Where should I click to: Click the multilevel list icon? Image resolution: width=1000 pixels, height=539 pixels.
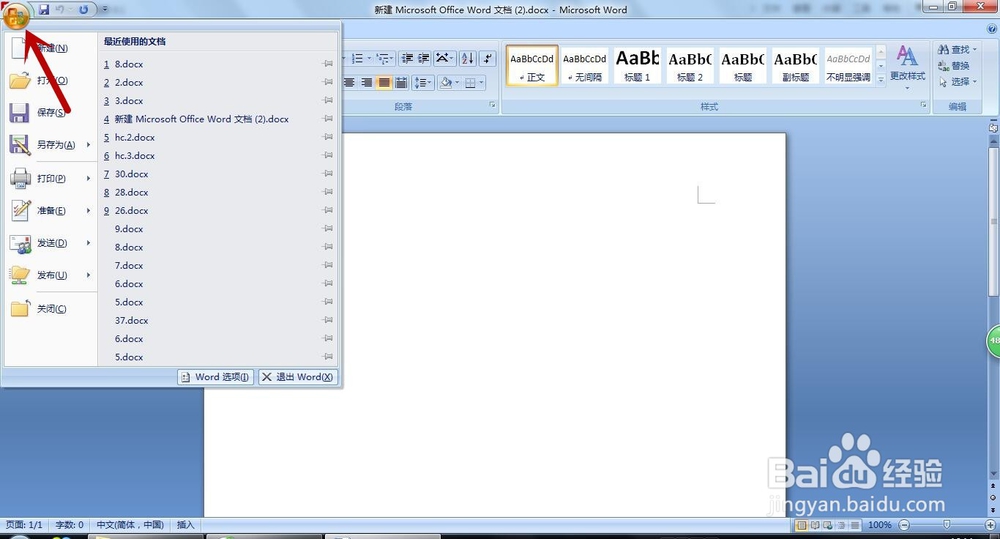click(383, 59)
